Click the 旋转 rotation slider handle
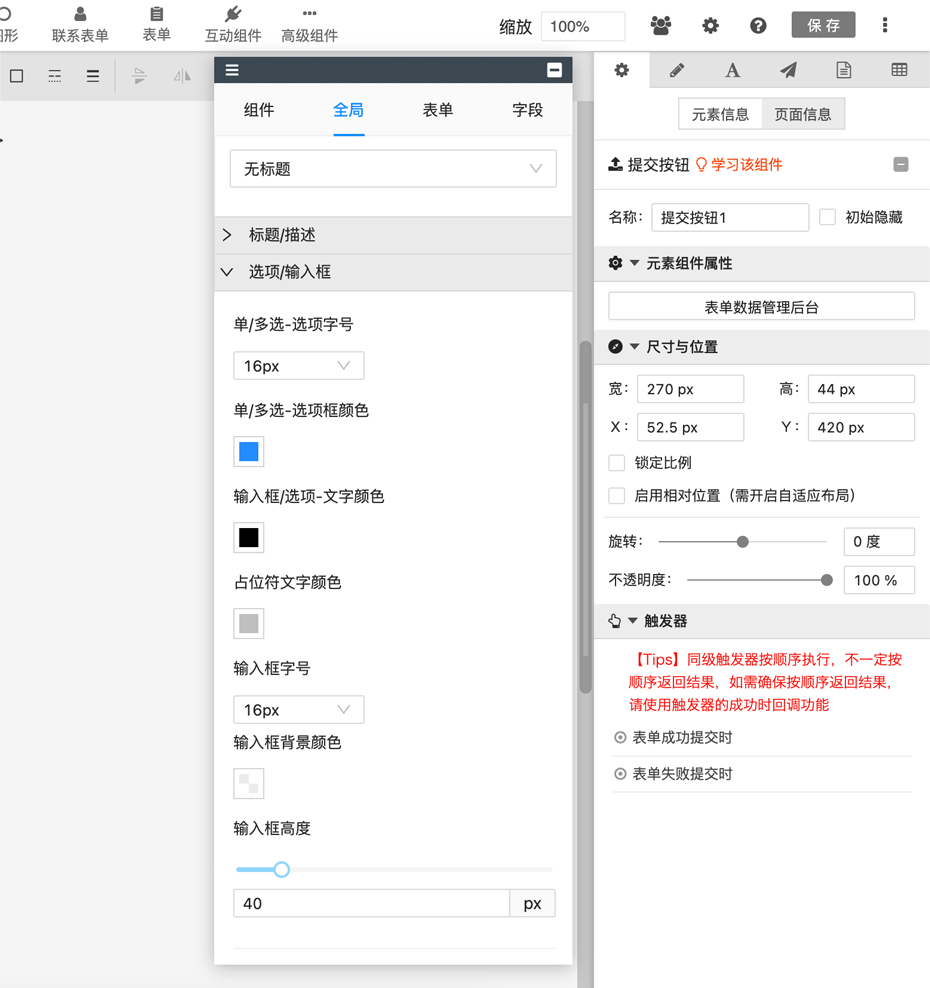The image size is (930, 988). 743,542
